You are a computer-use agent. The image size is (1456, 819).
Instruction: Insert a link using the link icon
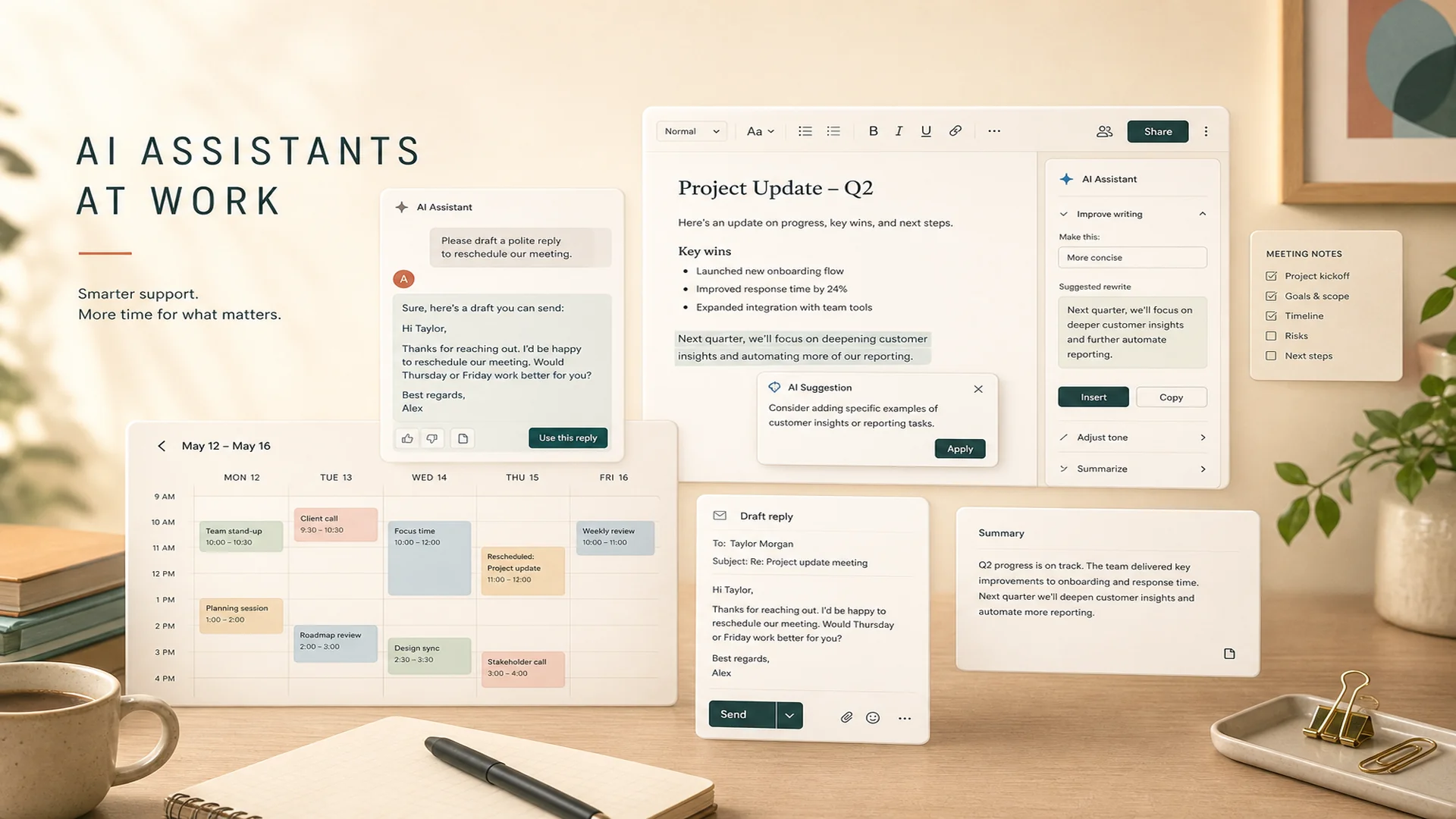[955, 131]
